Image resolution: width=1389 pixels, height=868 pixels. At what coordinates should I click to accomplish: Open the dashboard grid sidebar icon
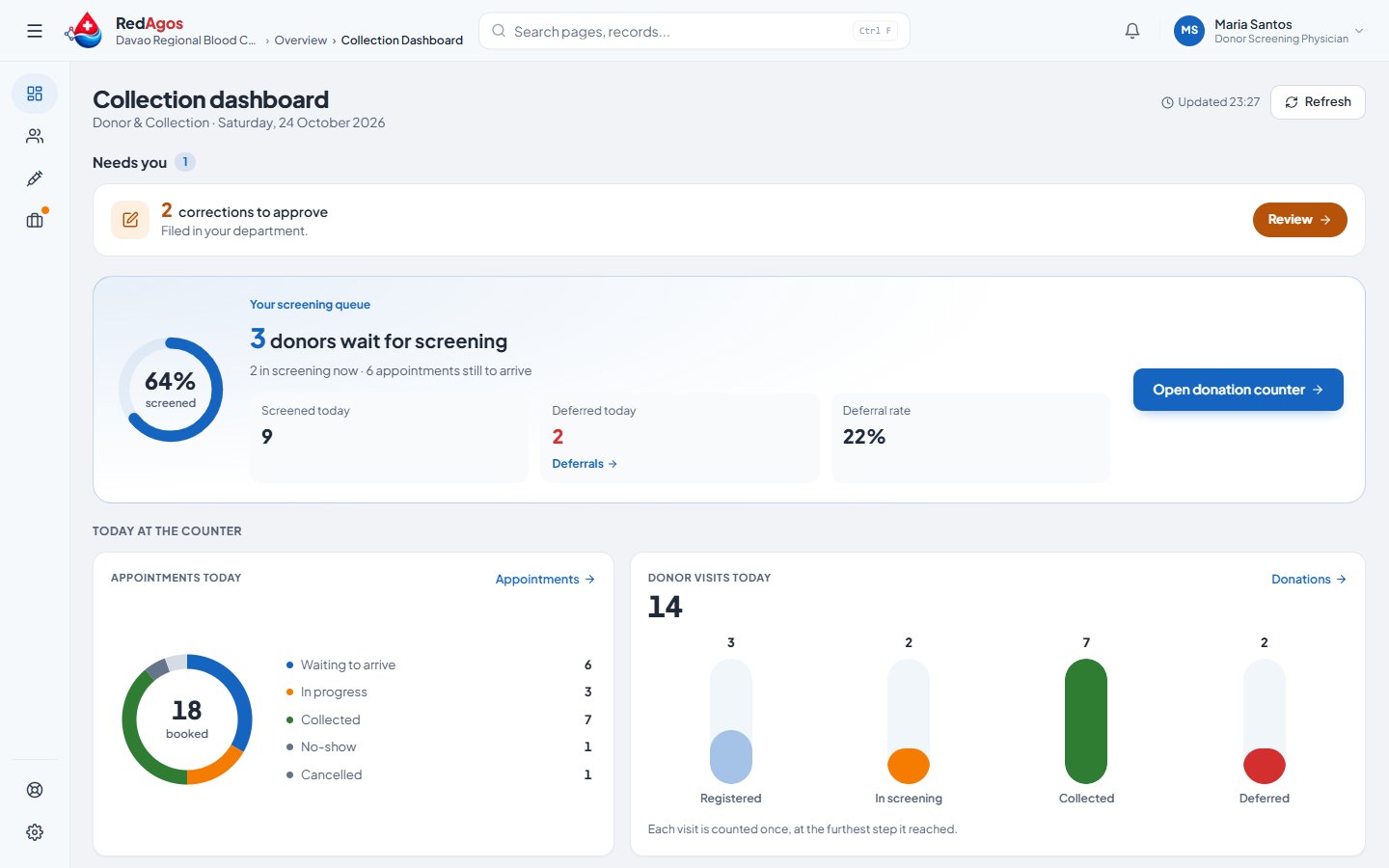coord(35,94)
